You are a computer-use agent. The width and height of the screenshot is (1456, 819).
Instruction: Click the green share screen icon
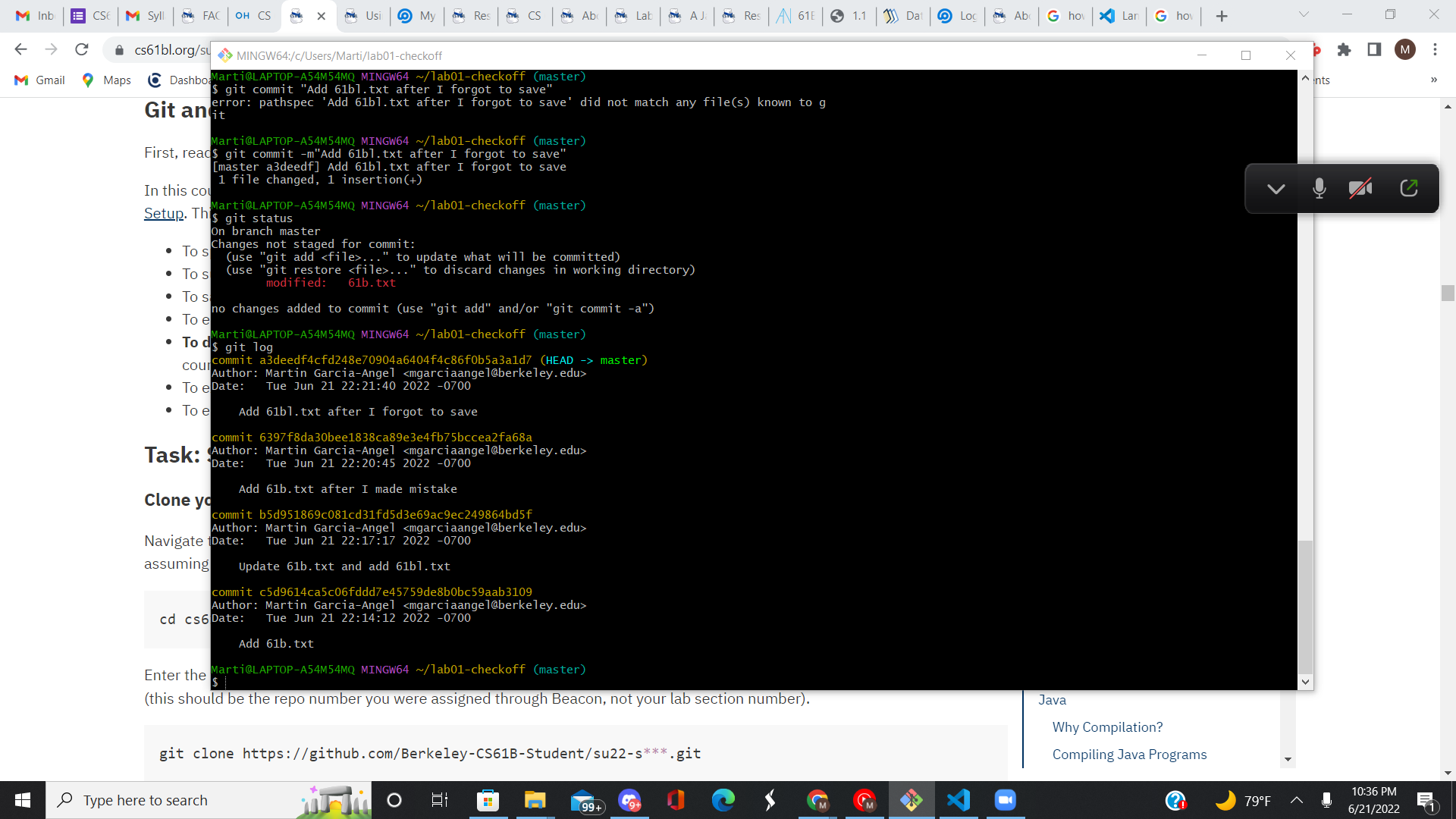click(x=1408, y=188)
